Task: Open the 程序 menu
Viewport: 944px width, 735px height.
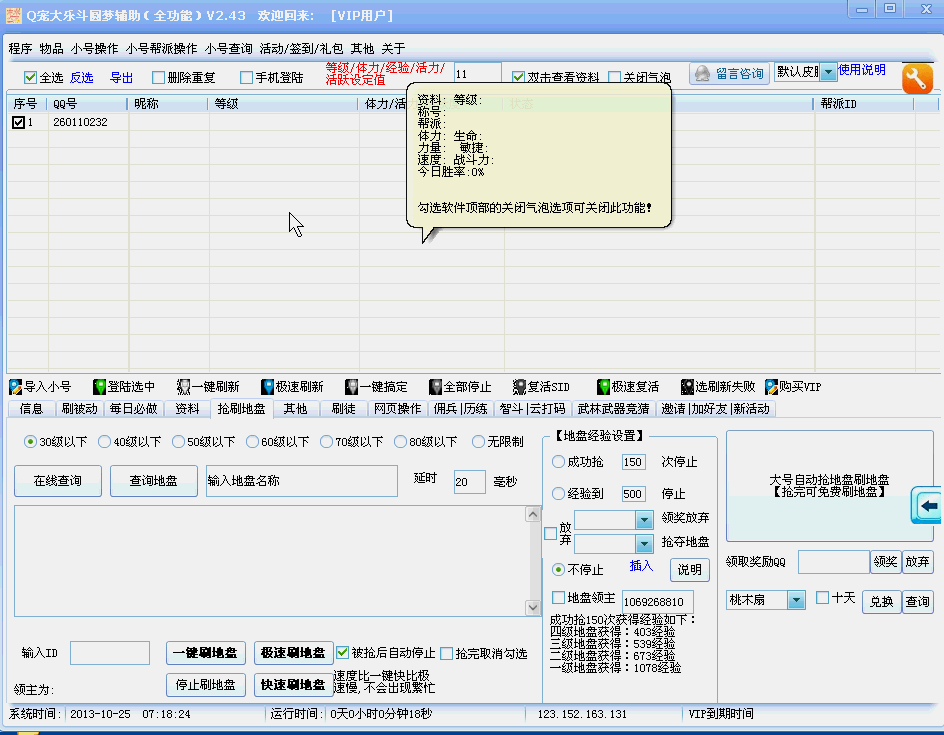Action: [20, 49]
